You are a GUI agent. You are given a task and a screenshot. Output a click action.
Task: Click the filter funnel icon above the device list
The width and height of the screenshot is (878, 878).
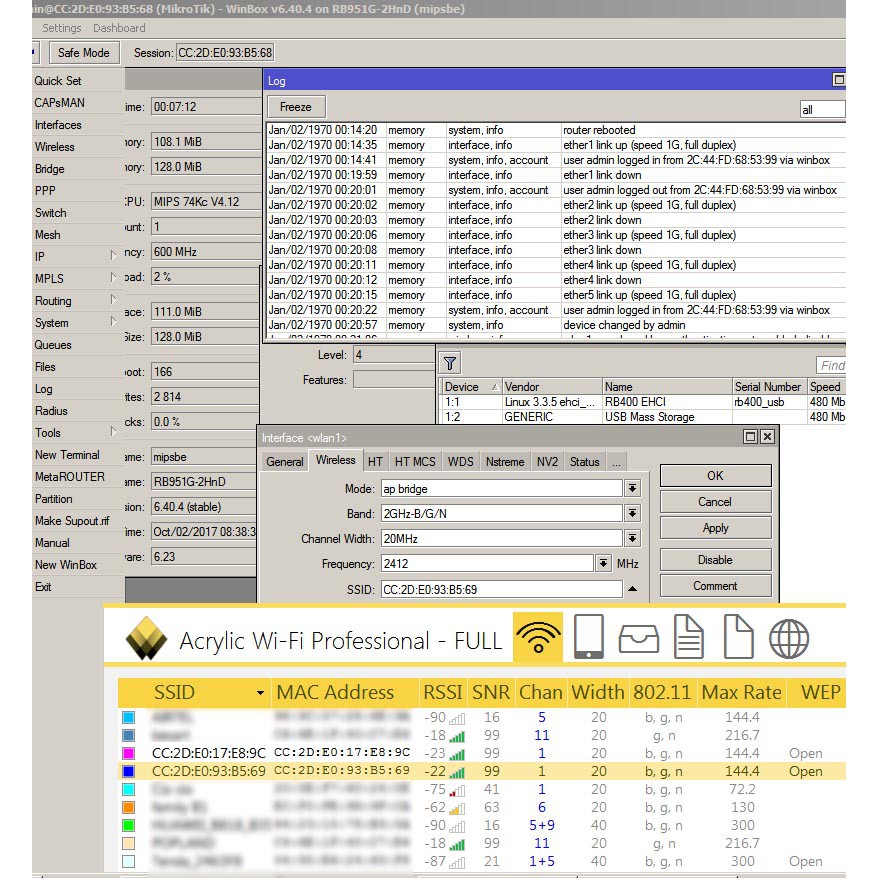coord(450,363)
